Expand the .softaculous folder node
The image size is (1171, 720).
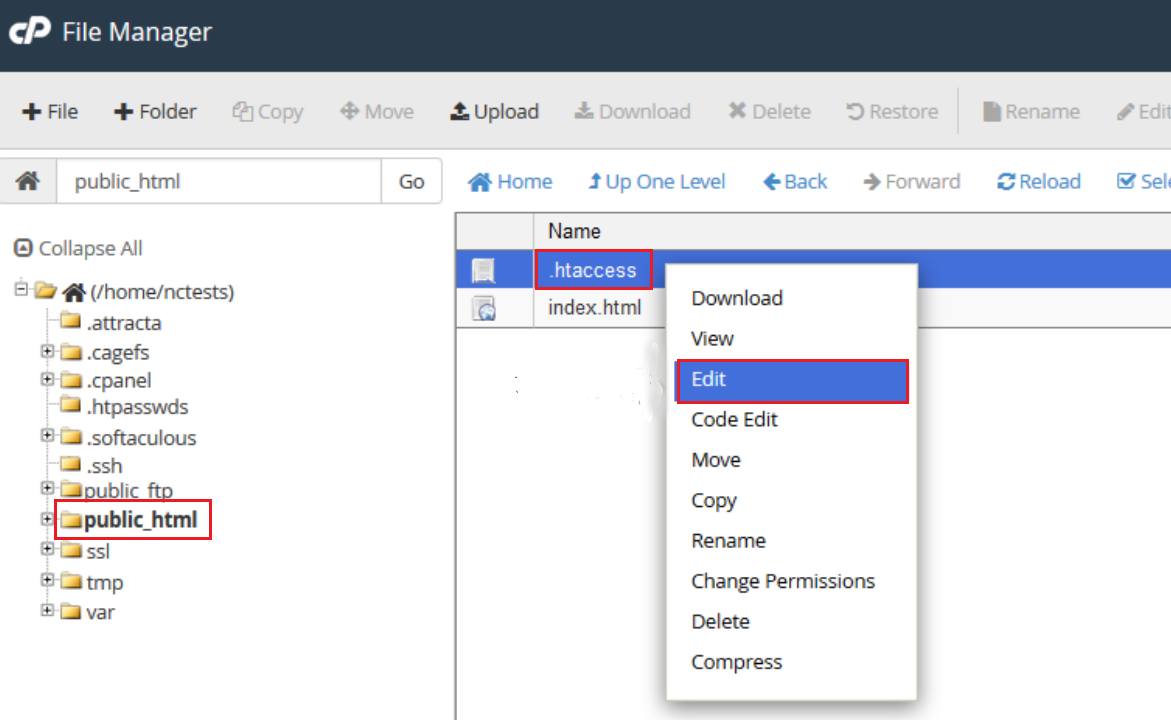(46, 436)
